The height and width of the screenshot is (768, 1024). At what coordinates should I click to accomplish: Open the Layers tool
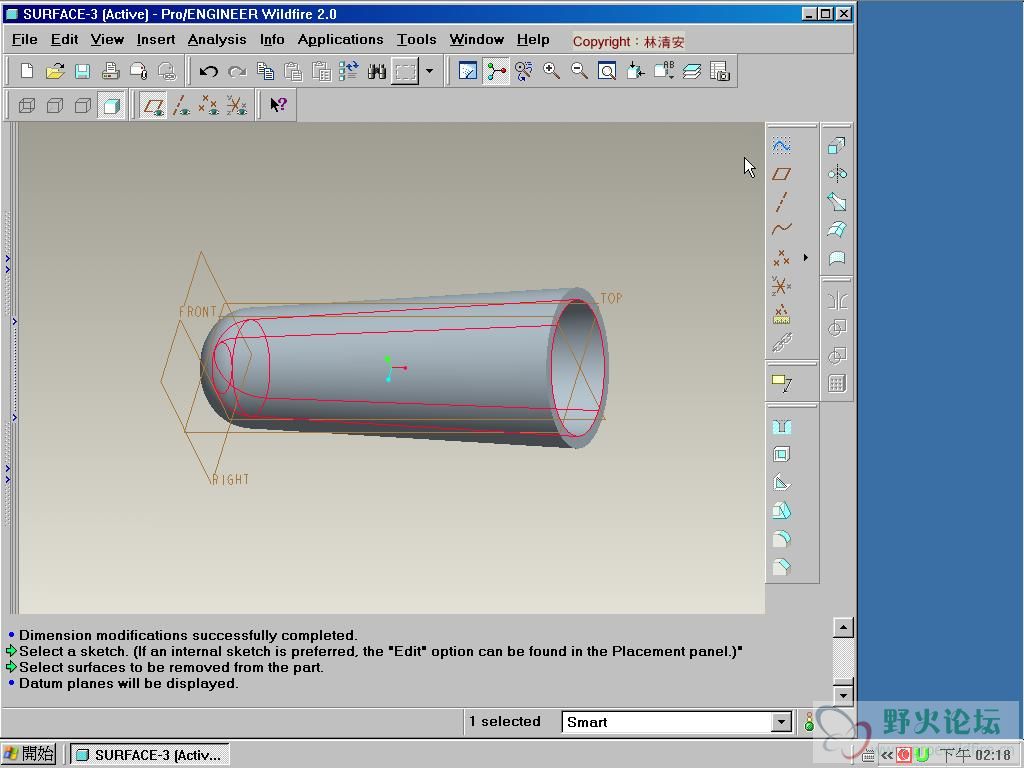[x=692, y=71]
